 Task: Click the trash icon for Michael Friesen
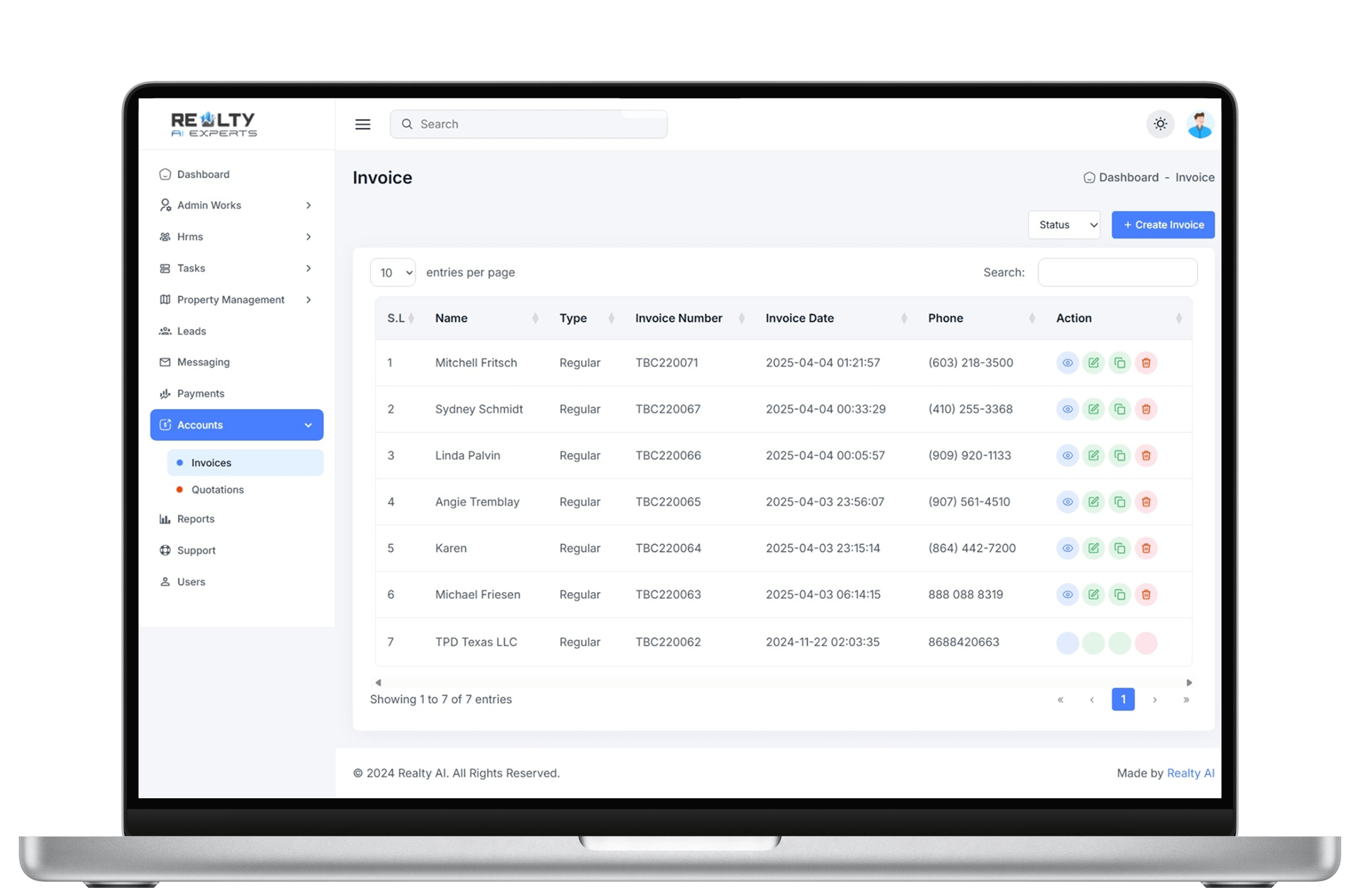tap(1146, 595)
